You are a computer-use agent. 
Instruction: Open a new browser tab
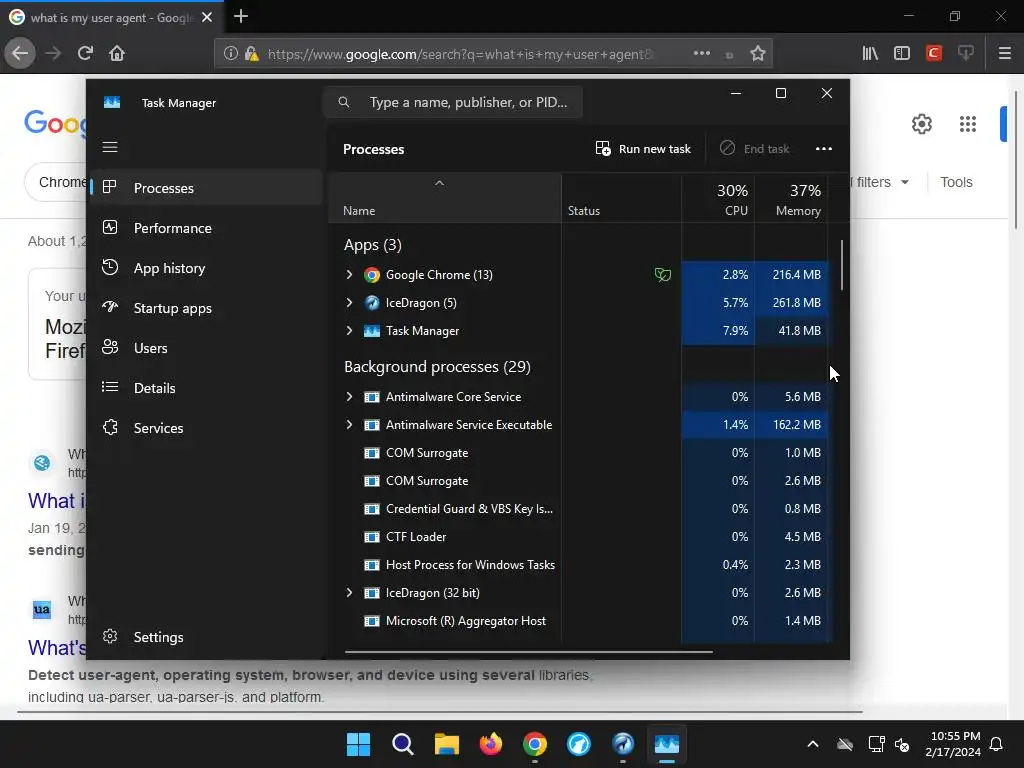click(x=240, y=16)
